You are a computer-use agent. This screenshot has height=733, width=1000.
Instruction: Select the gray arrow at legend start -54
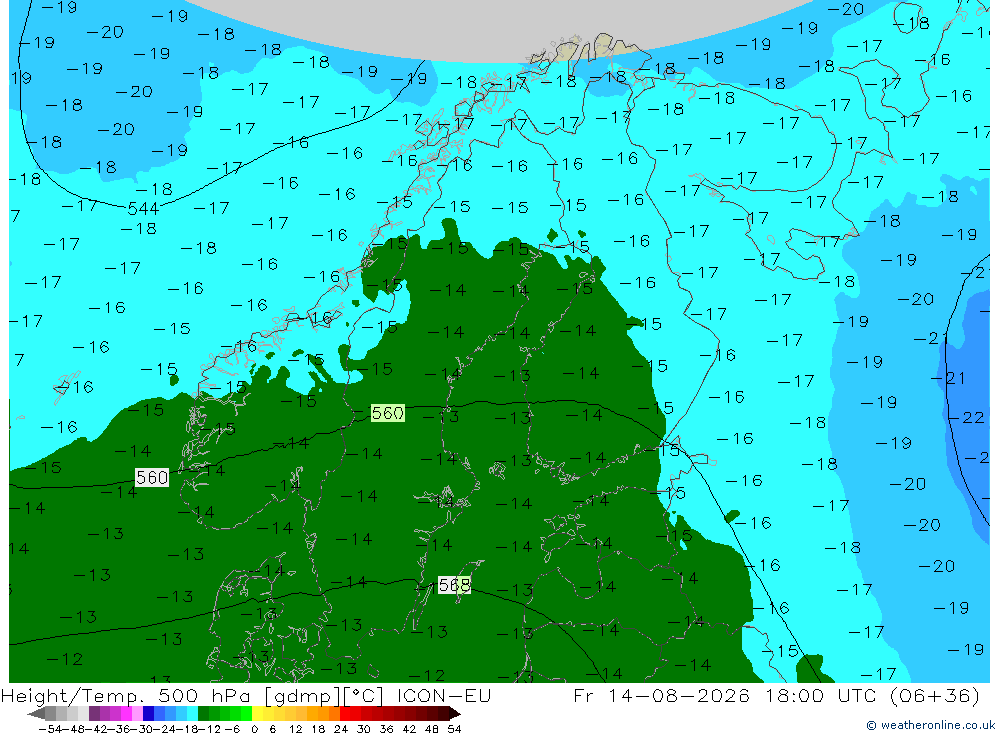(x=36, y=714)
